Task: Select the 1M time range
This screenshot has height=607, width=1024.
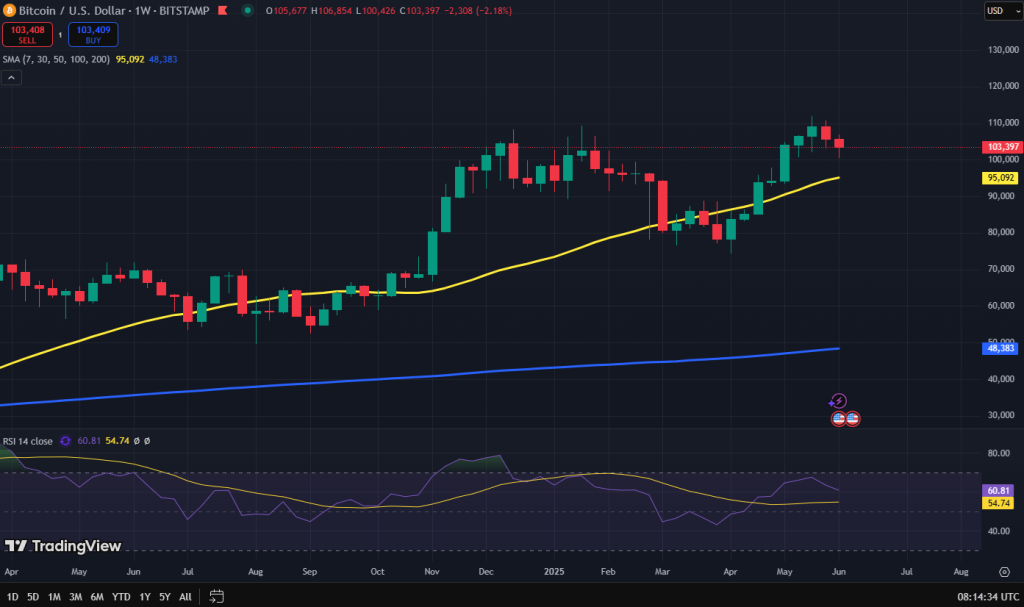Action: (x=54, y=597)
